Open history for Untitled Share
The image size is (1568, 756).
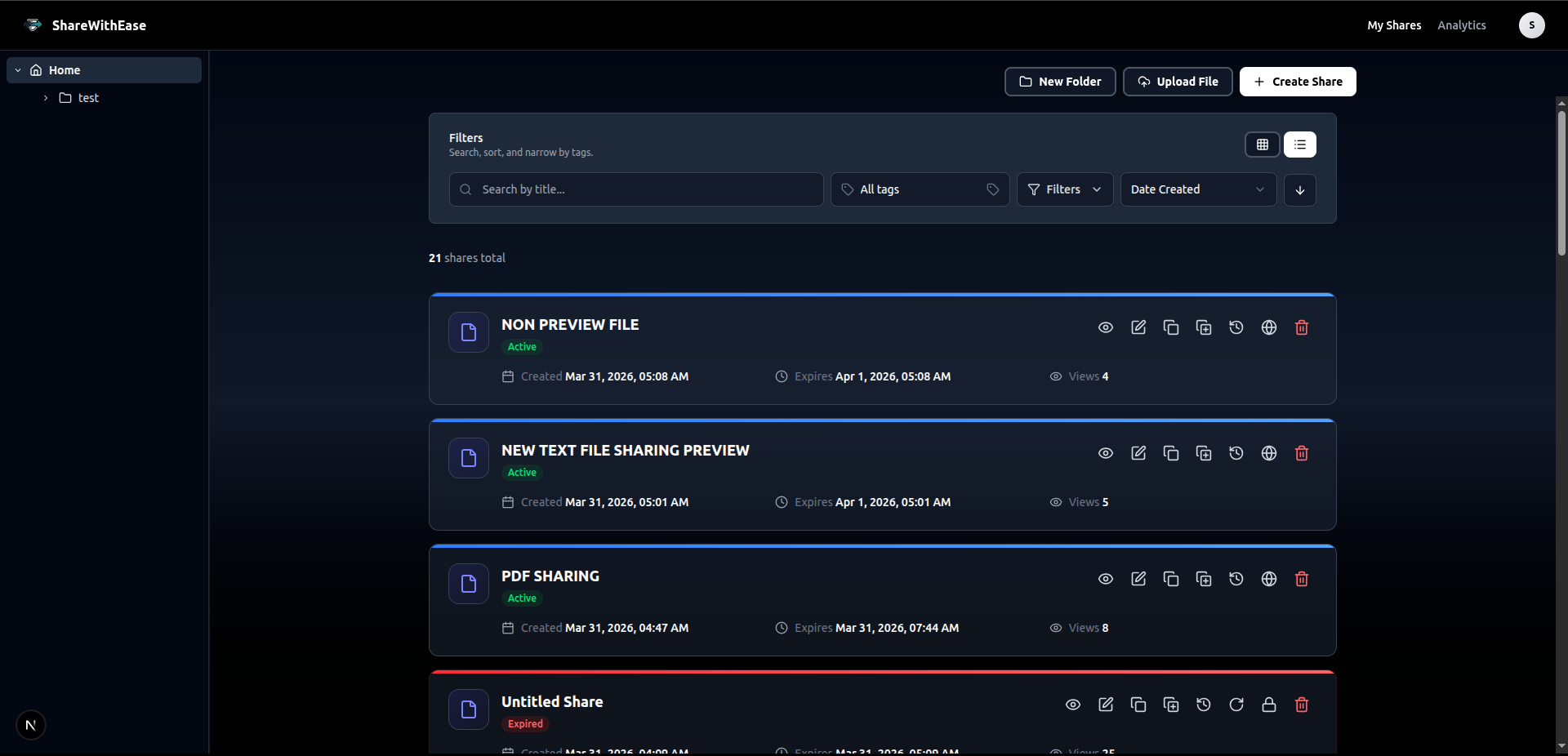(x=1204, y=705)
